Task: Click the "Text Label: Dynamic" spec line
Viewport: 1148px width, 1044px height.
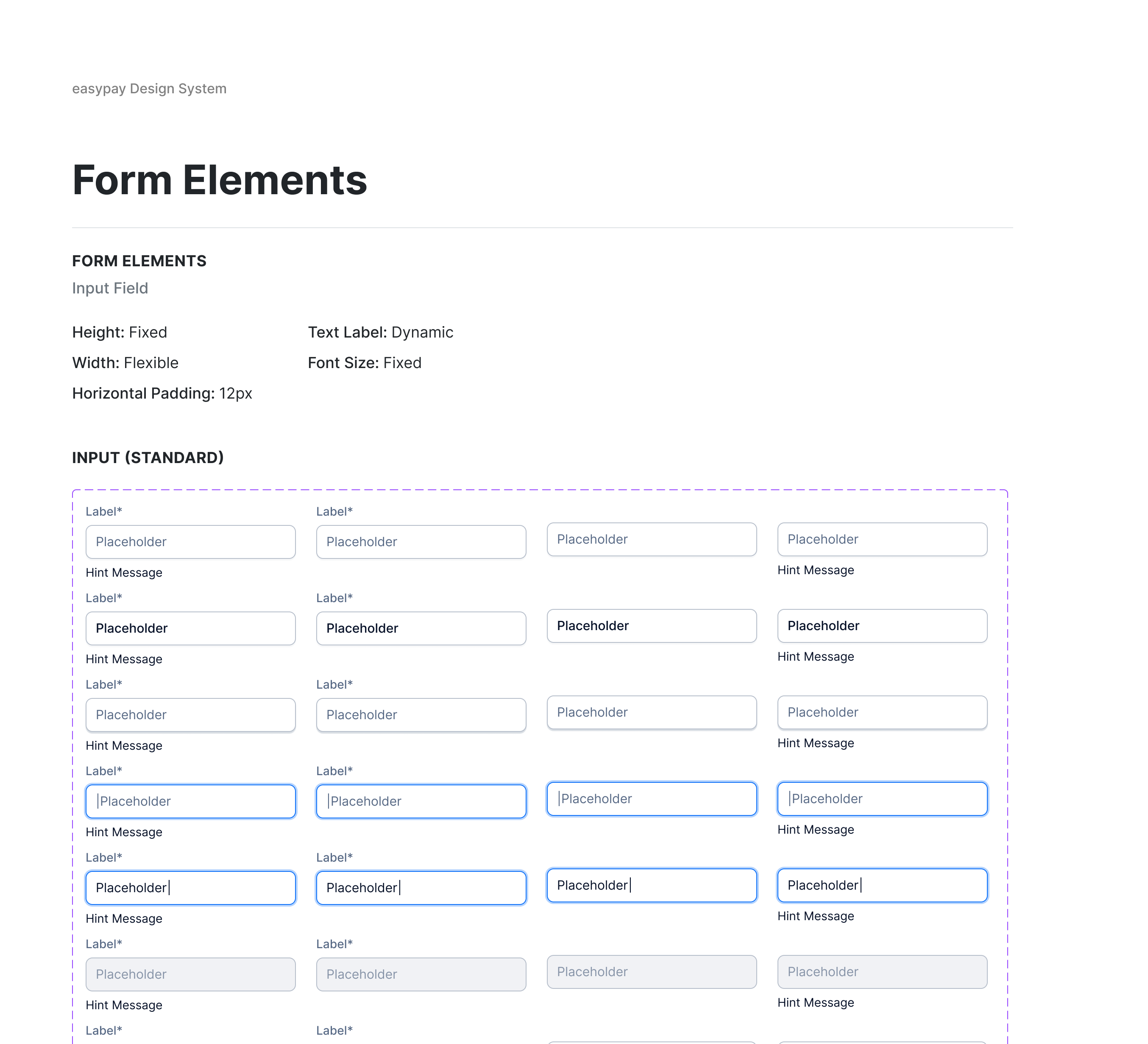Action: coord(380,332)
